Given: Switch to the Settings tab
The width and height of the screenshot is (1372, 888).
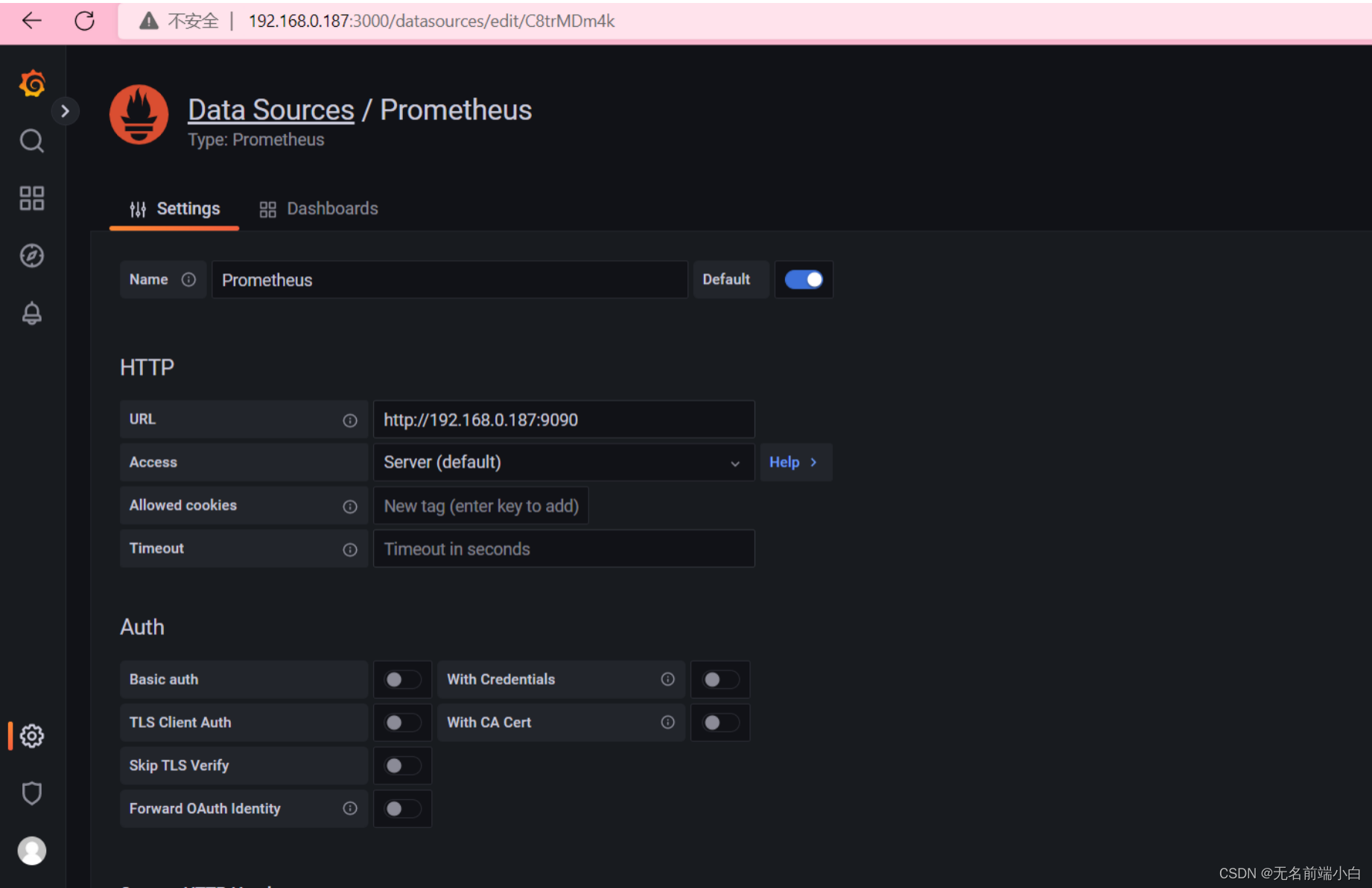Looking at the screenshot, I should (174, 209).
